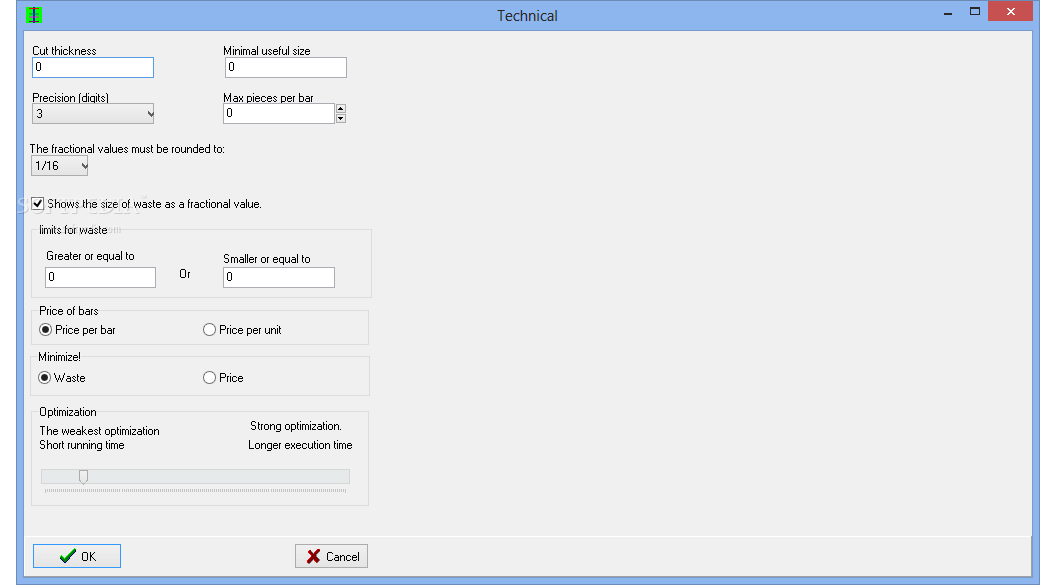Click the Cancel button
This screenshot has width=1040, height=585.
[x=332, y=556]
